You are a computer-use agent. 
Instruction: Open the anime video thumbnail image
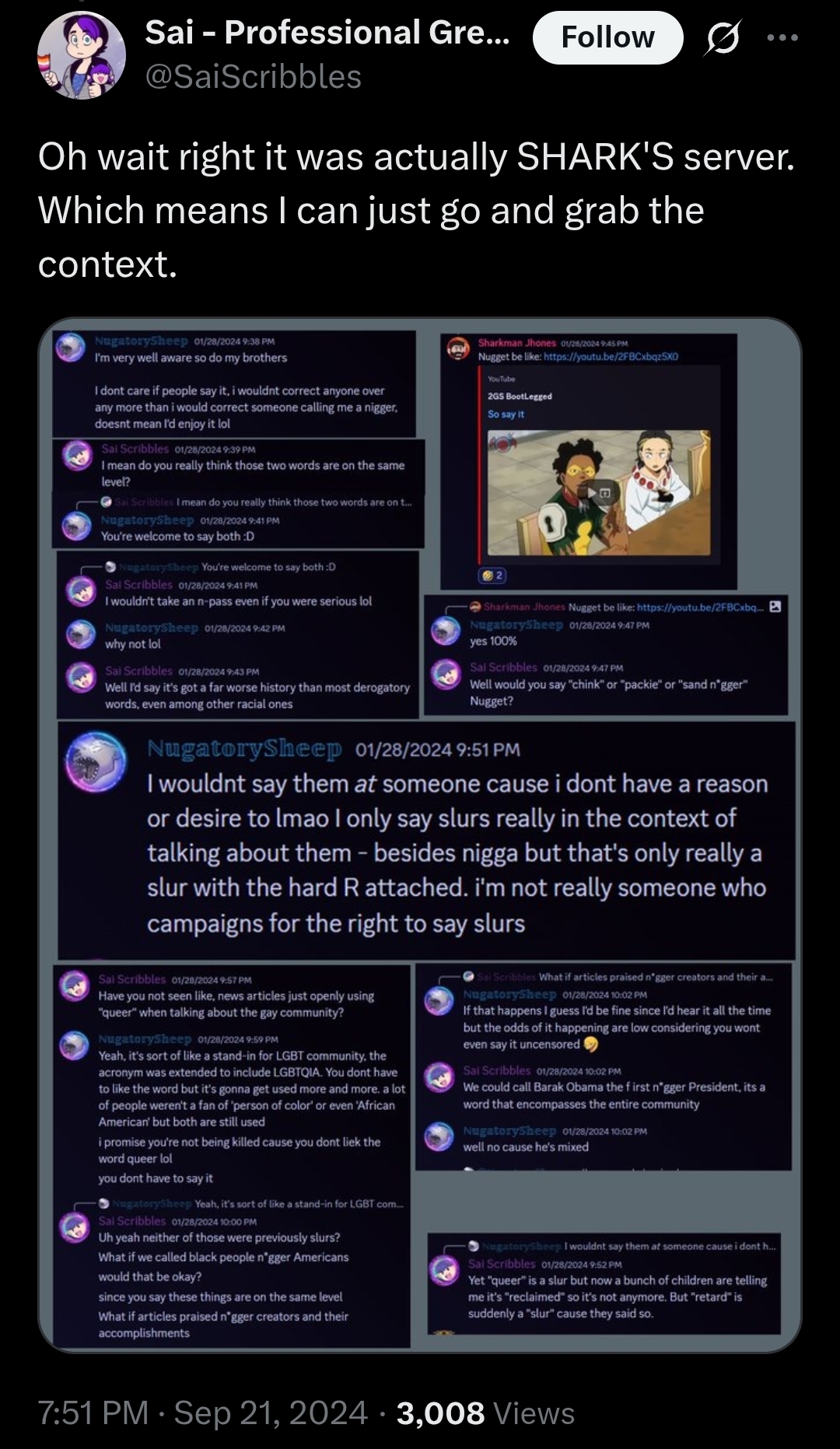tap(599, 492)
